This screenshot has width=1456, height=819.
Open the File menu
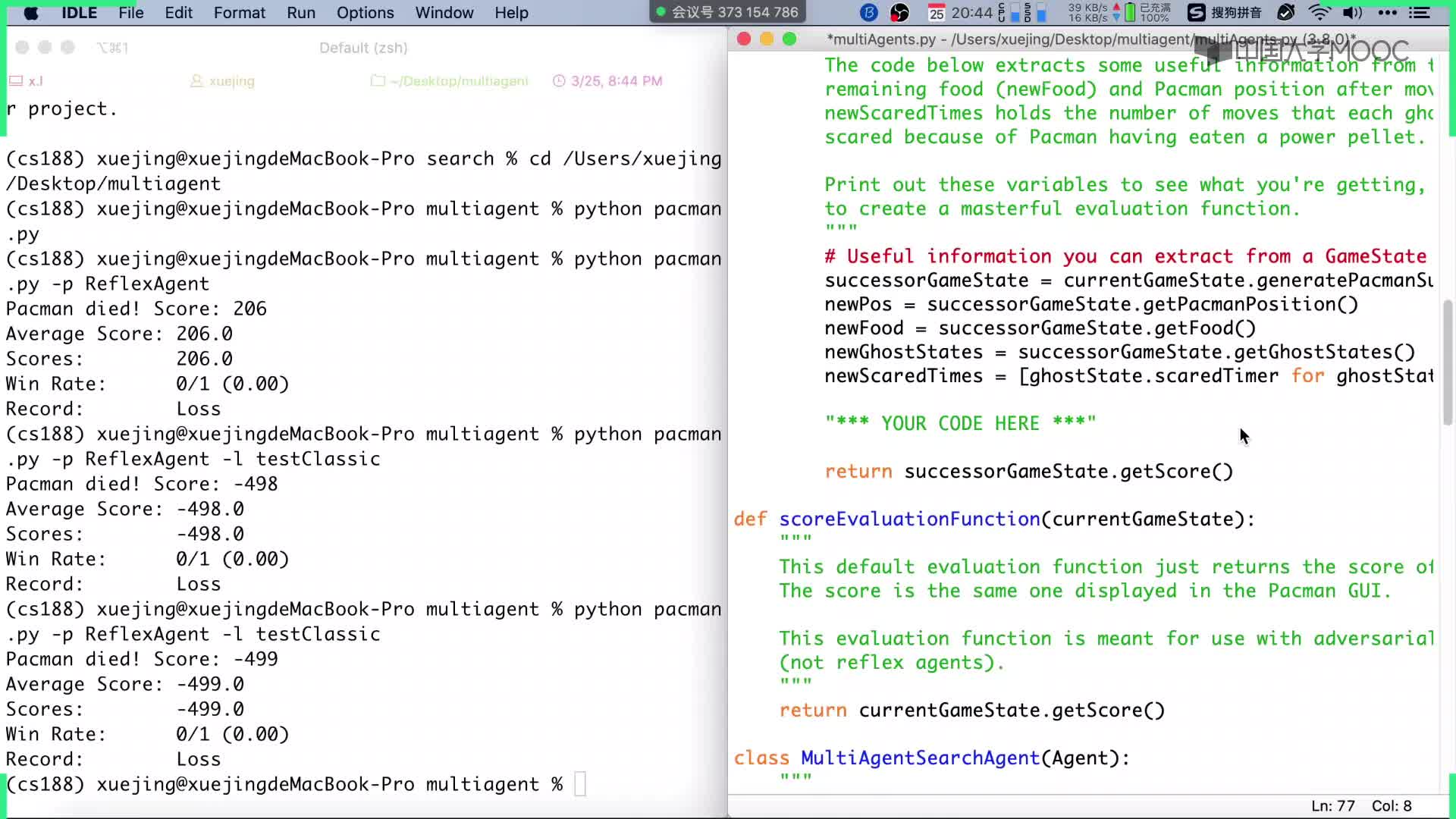click(x=130, y=13)
